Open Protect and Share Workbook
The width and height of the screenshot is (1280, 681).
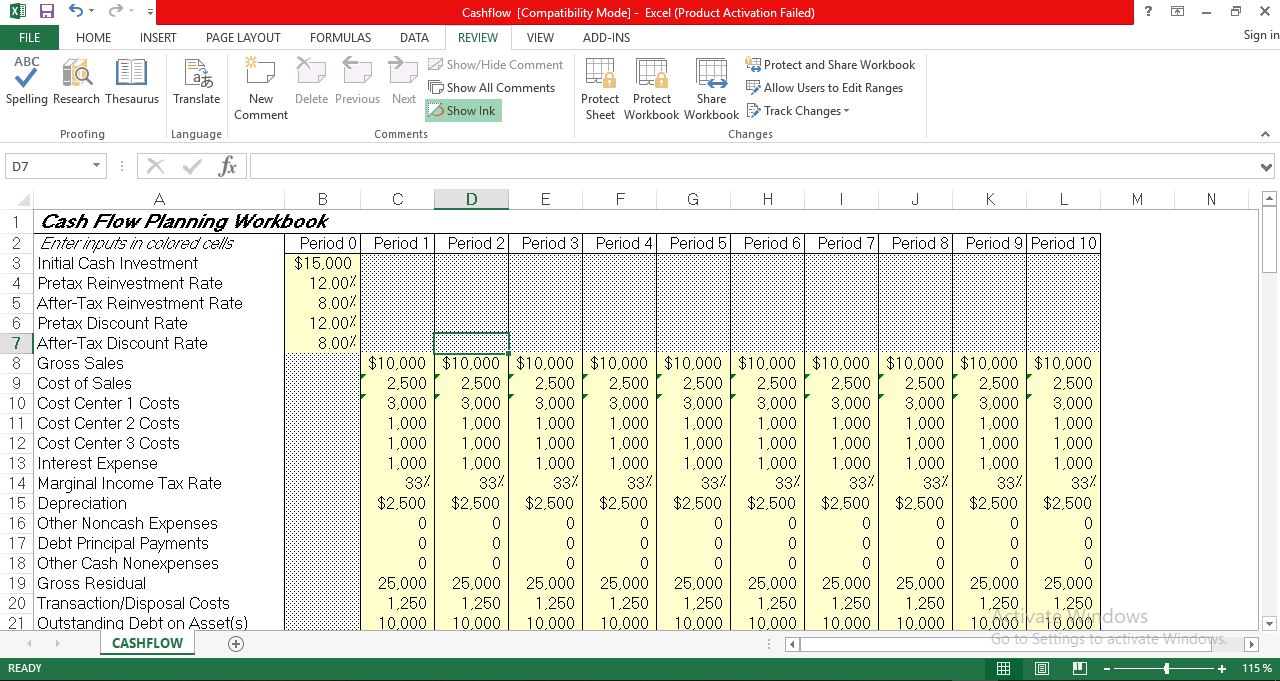[830, 64]
